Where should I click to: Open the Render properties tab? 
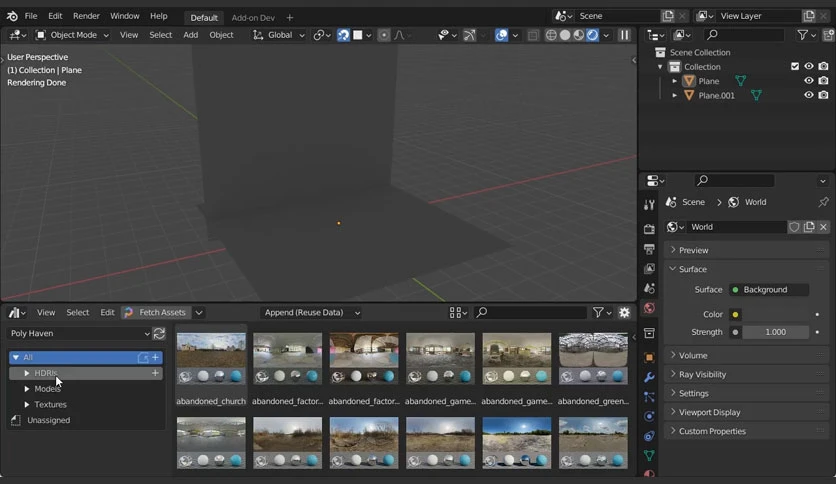649,229
